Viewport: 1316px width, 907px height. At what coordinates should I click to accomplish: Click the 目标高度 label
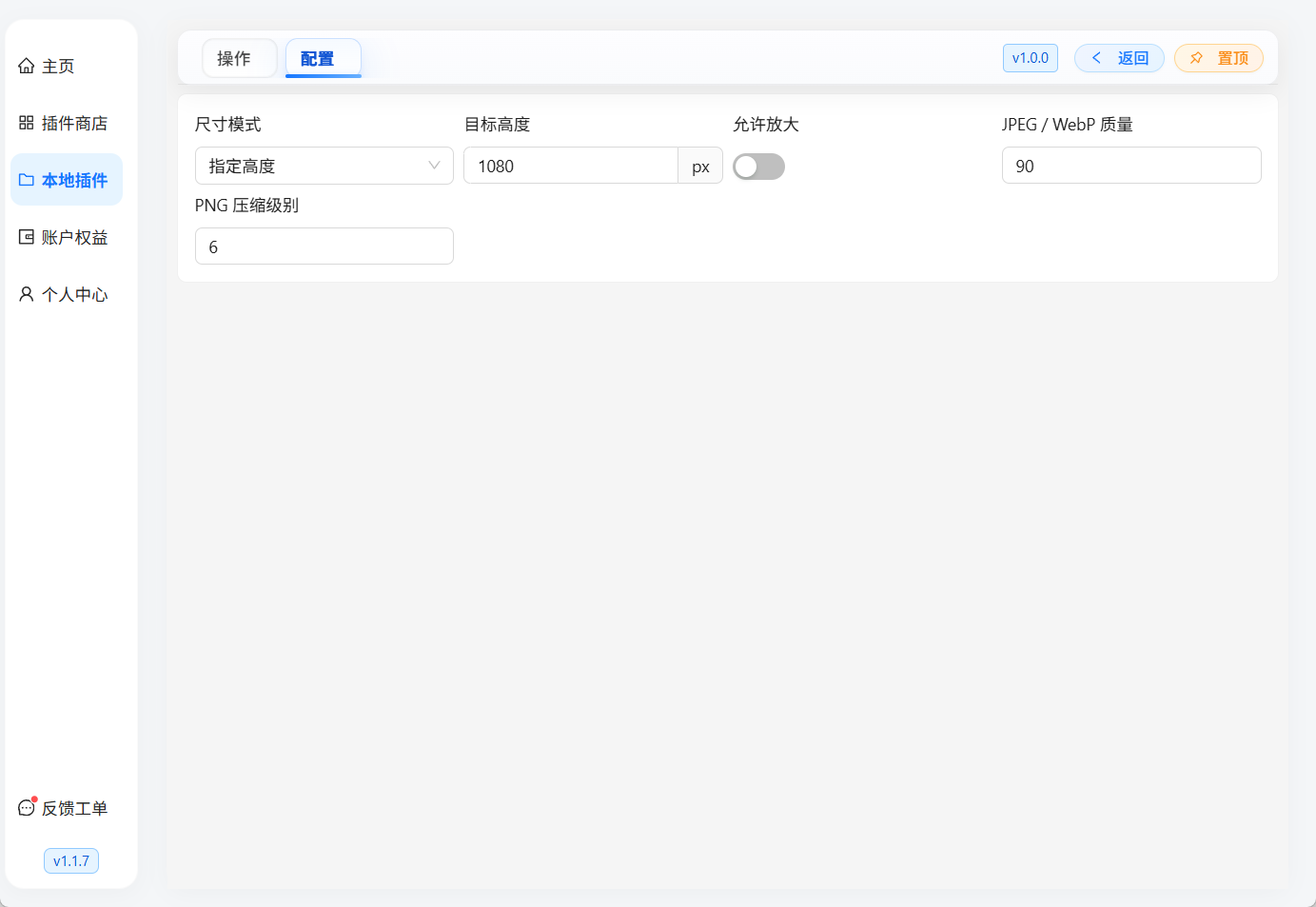[x=497, y=125]
